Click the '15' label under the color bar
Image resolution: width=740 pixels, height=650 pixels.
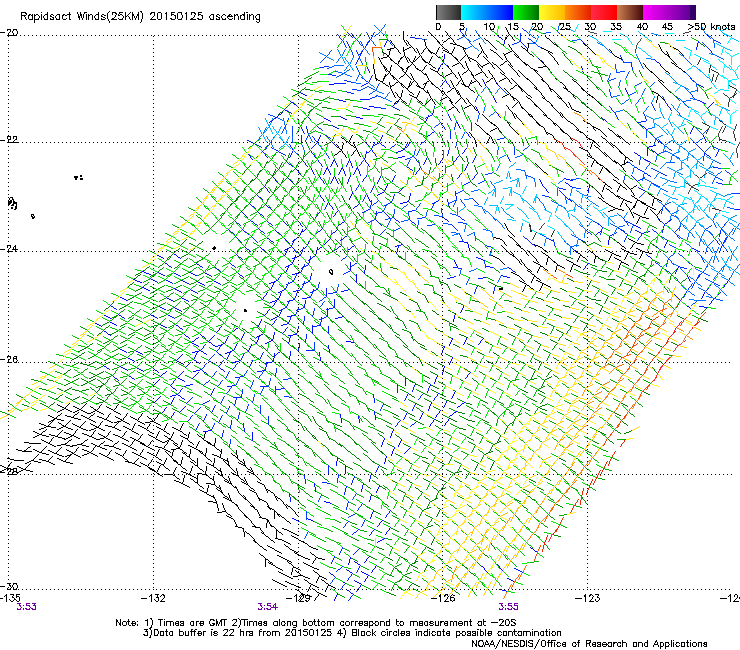[513, 27]
